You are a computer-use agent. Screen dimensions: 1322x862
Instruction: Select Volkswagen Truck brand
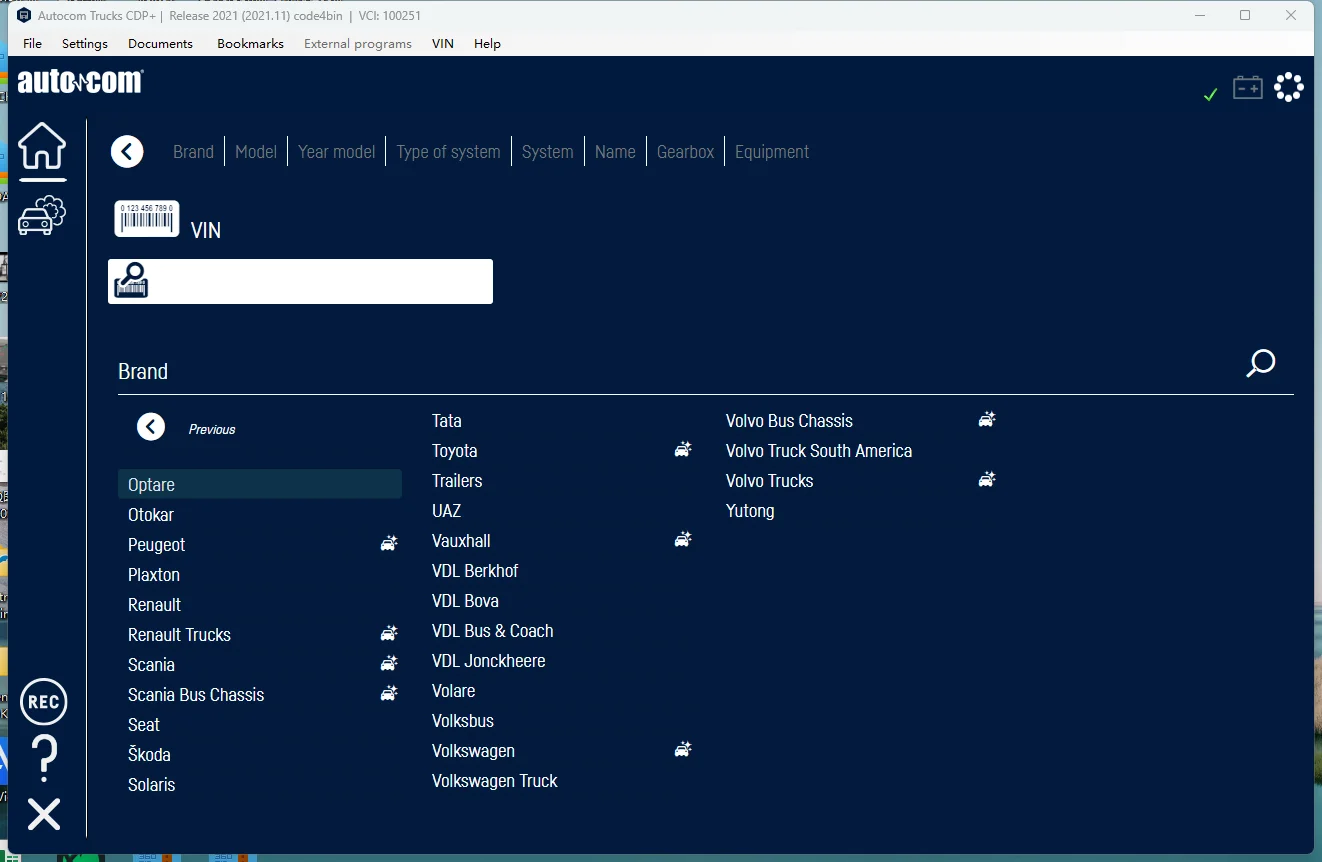[495, 781]
